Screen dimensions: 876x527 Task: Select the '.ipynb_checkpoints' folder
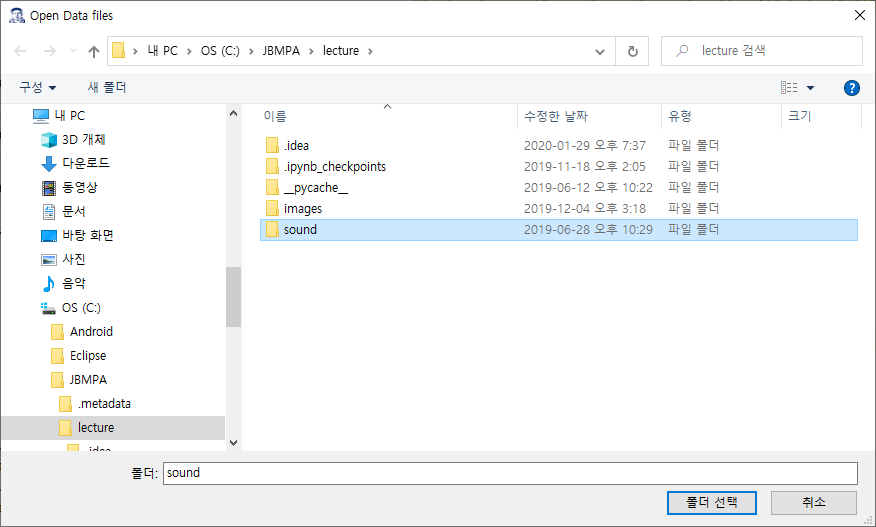(x=335, y=167)
